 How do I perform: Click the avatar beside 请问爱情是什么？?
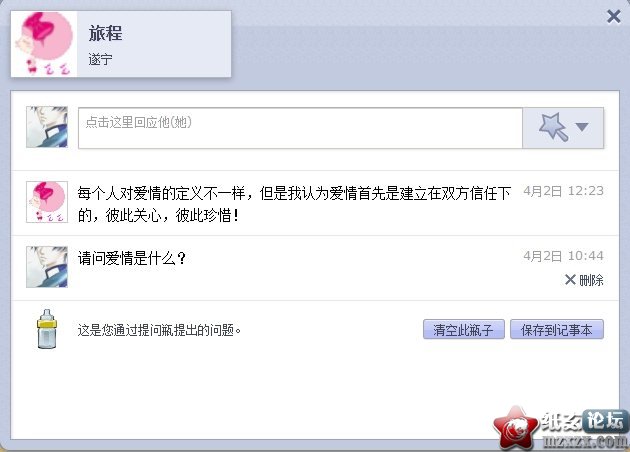click(x=47, y=267)
